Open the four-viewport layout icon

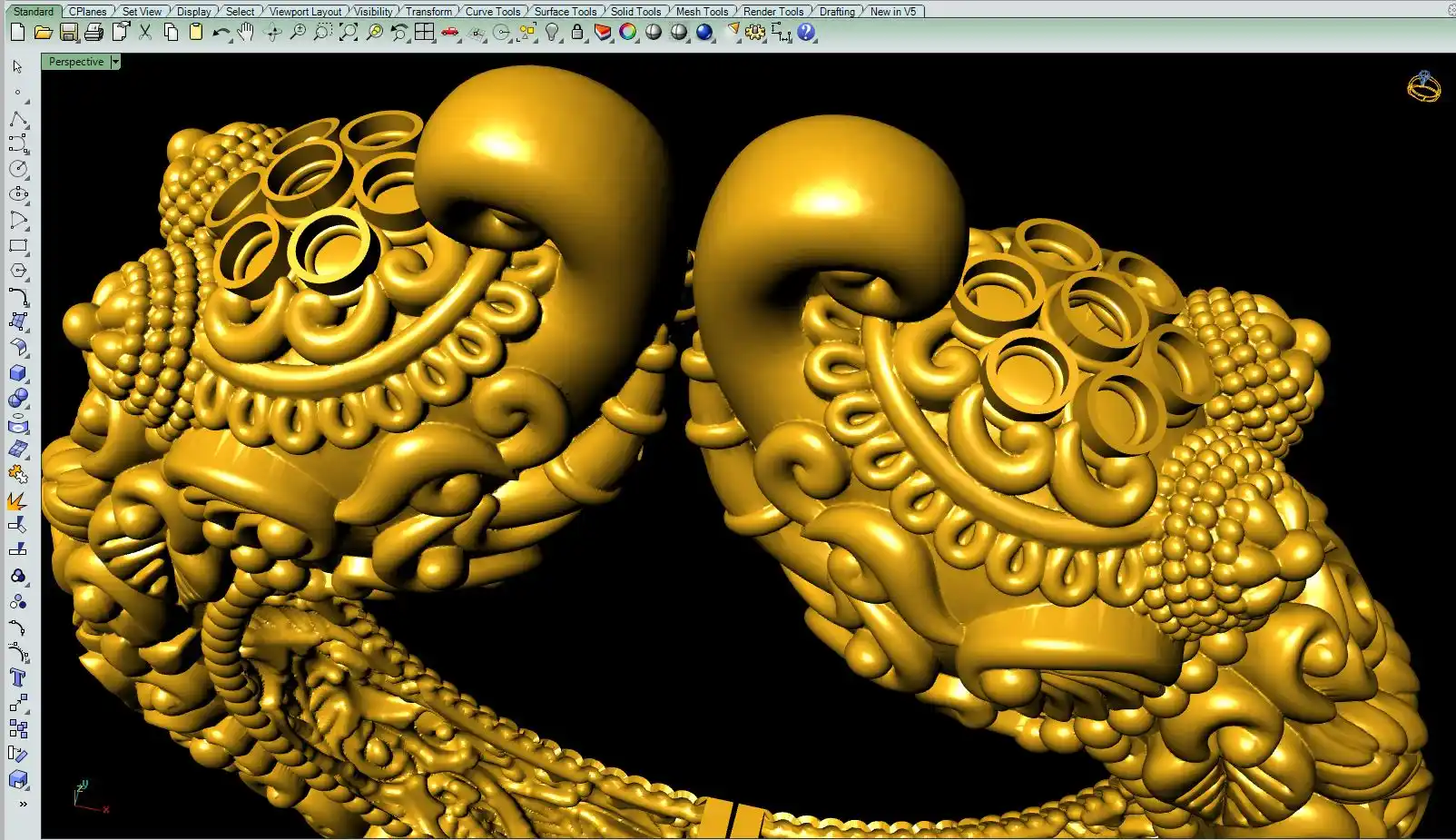coord(424,33)
